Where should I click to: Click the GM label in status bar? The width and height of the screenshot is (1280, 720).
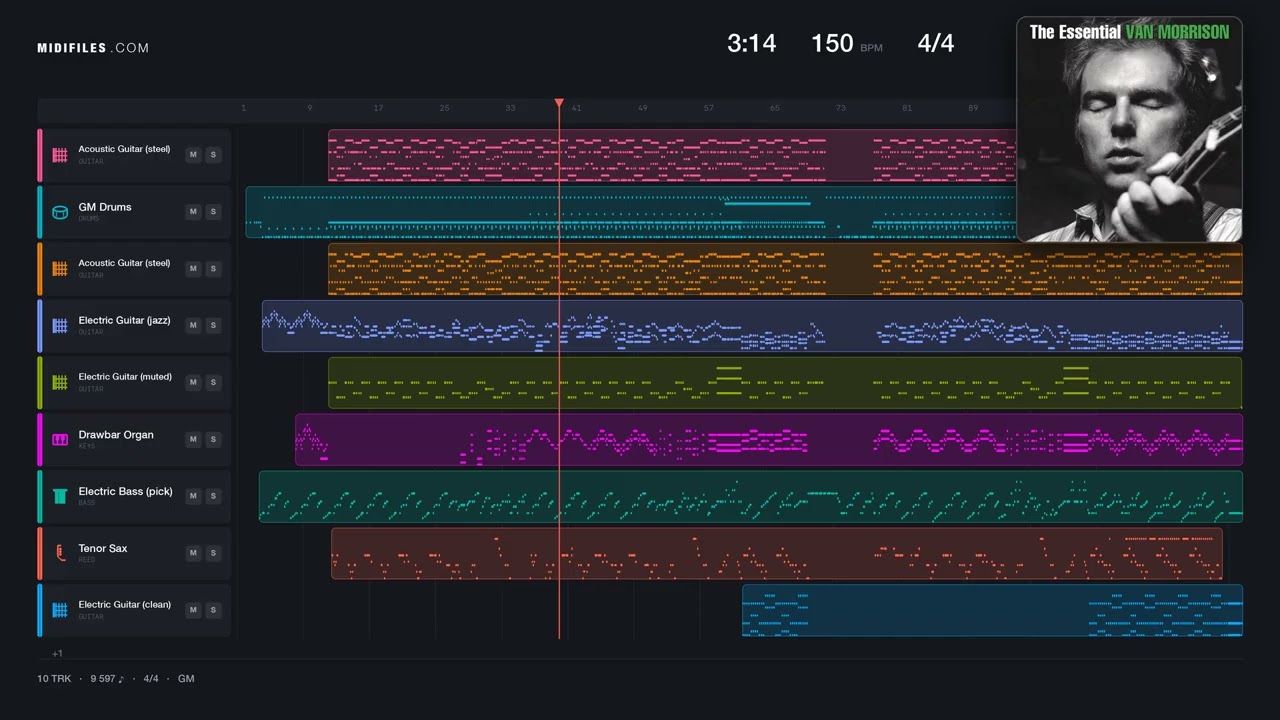(x=186, y=679)
